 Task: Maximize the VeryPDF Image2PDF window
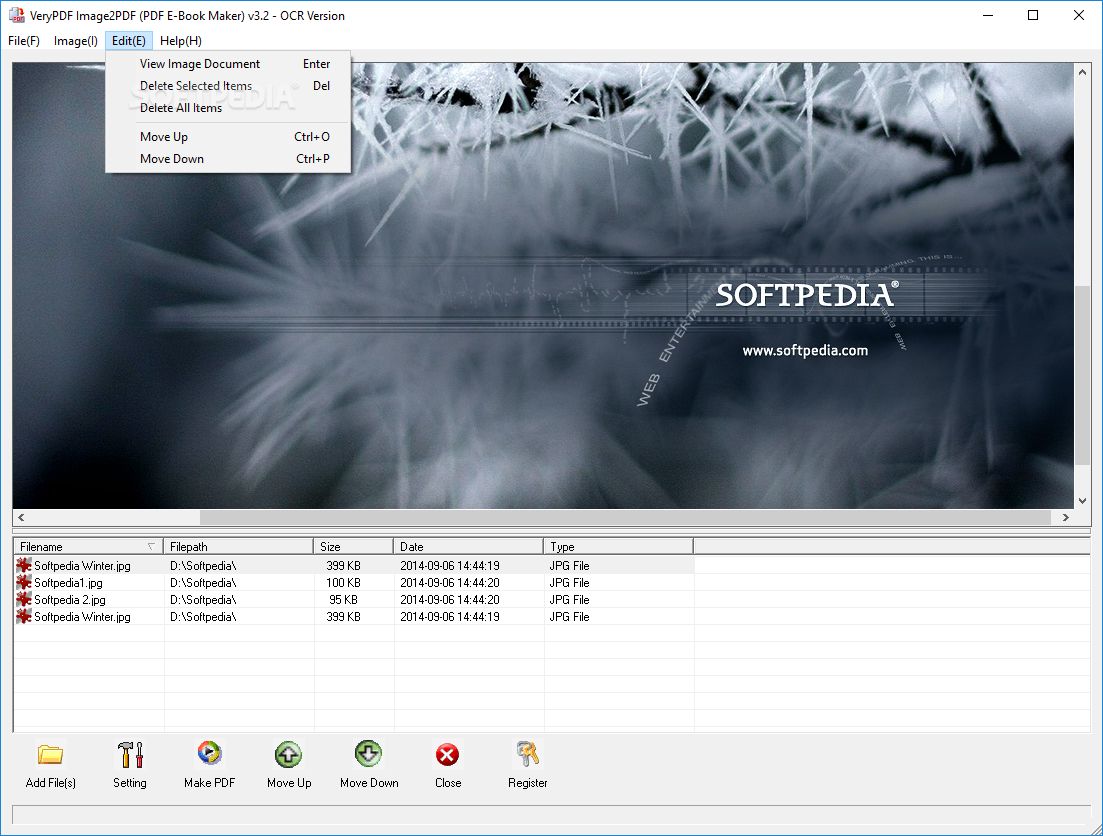tap(1033, 15)
